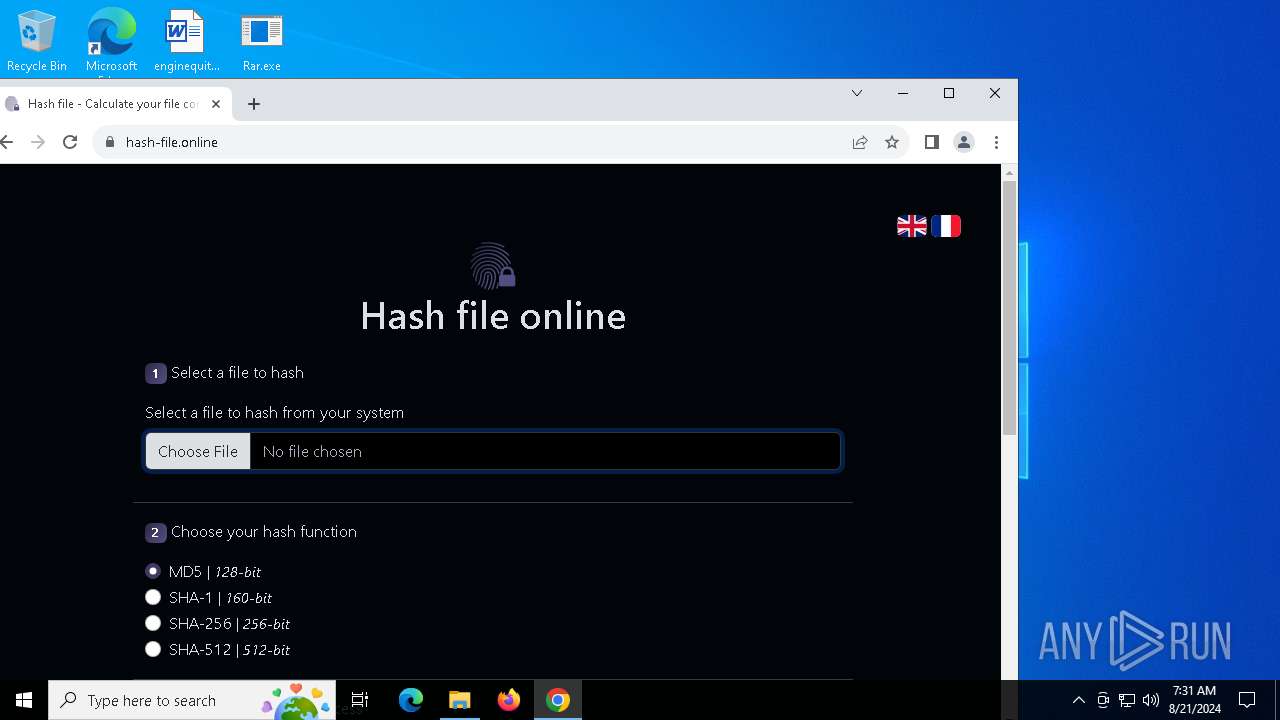Image resolution: width=1280 pixels, height=720 pixels.
Task: Click the "No file chosen" text
Action: tap(312, 452)
